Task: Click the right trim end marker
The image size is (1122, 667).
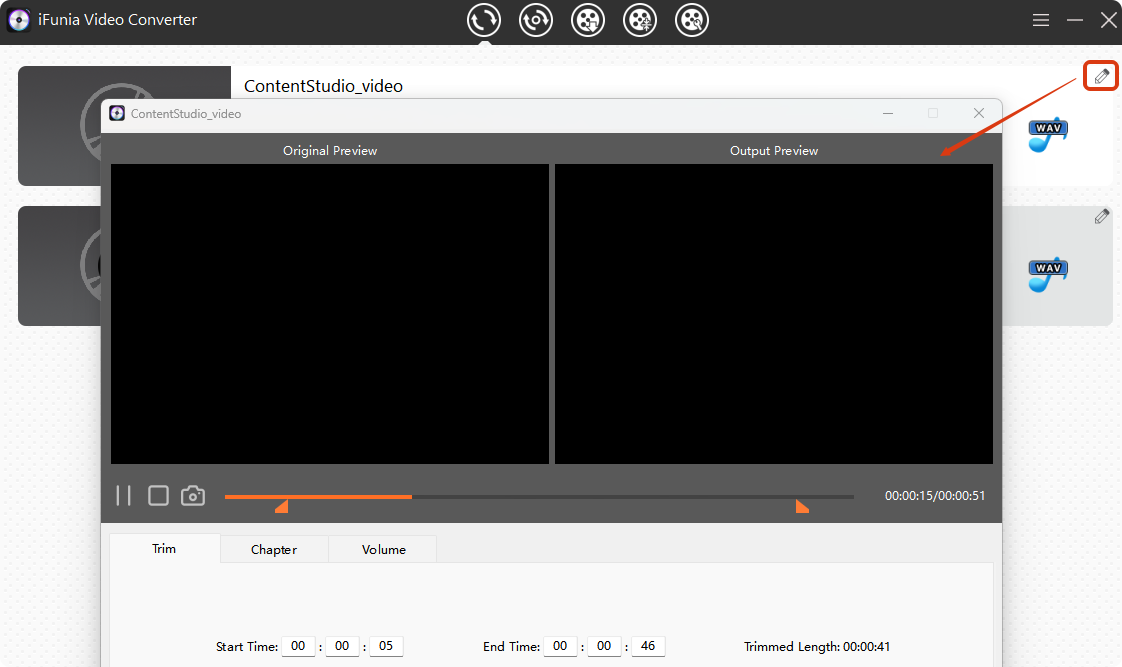Action: pos(801,507)
